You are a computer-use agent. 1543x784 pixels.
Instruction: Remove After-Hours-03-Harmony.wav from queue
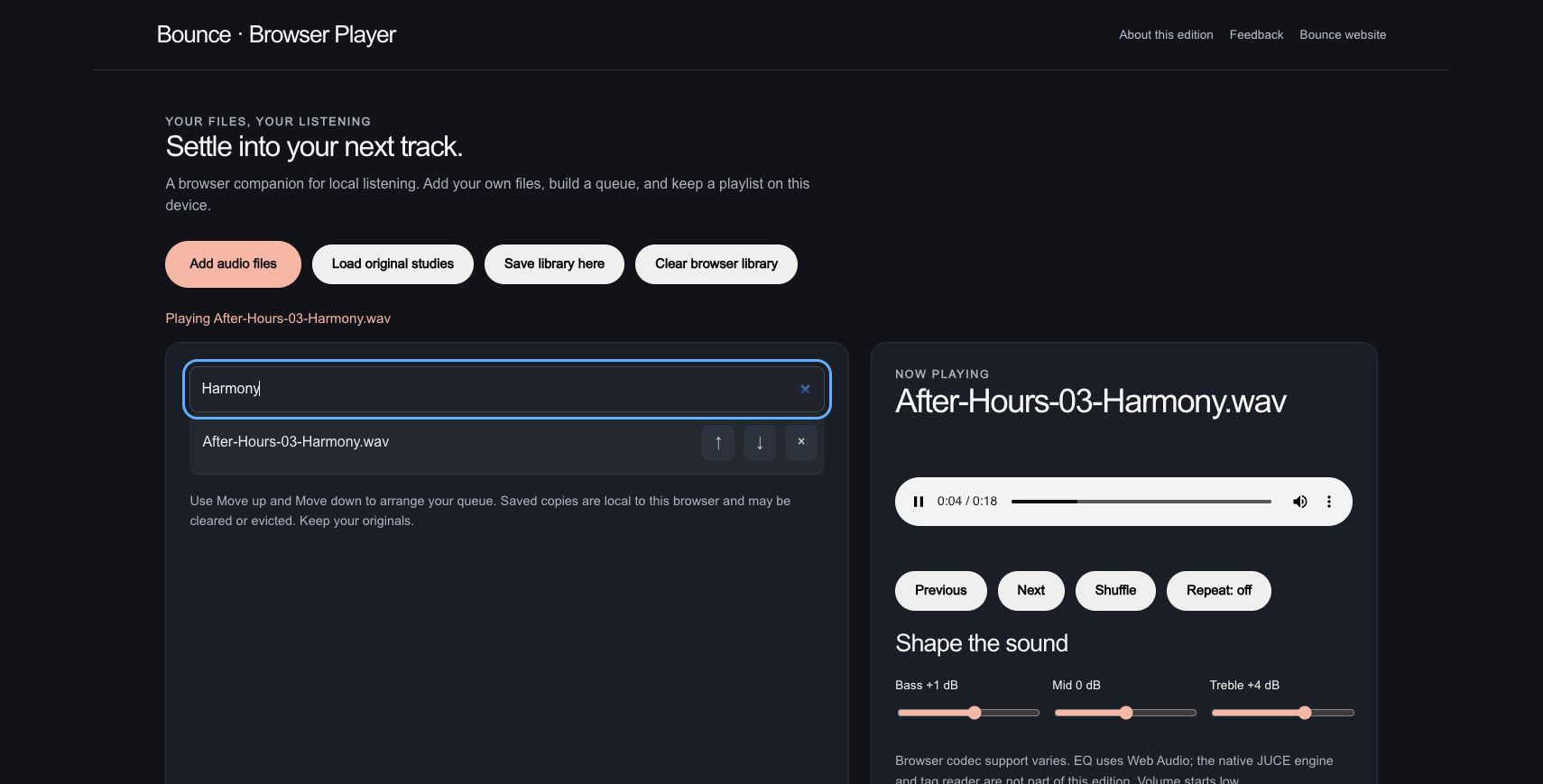[801, 443]
